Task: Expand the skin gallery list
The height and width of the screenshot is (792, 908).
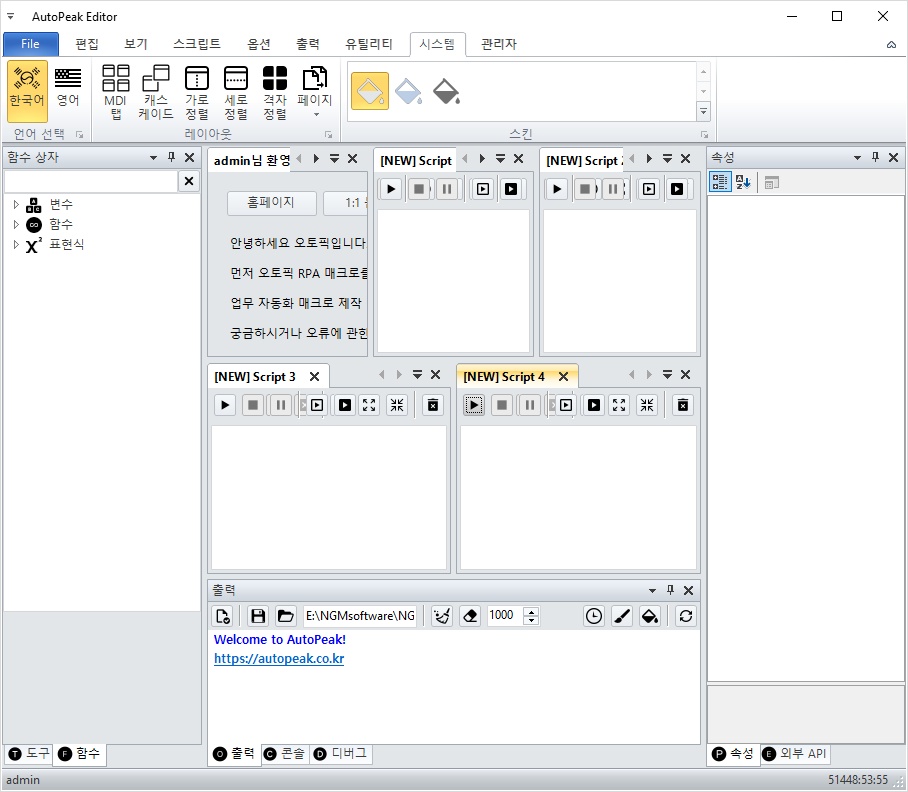Action: click(704, 112)
